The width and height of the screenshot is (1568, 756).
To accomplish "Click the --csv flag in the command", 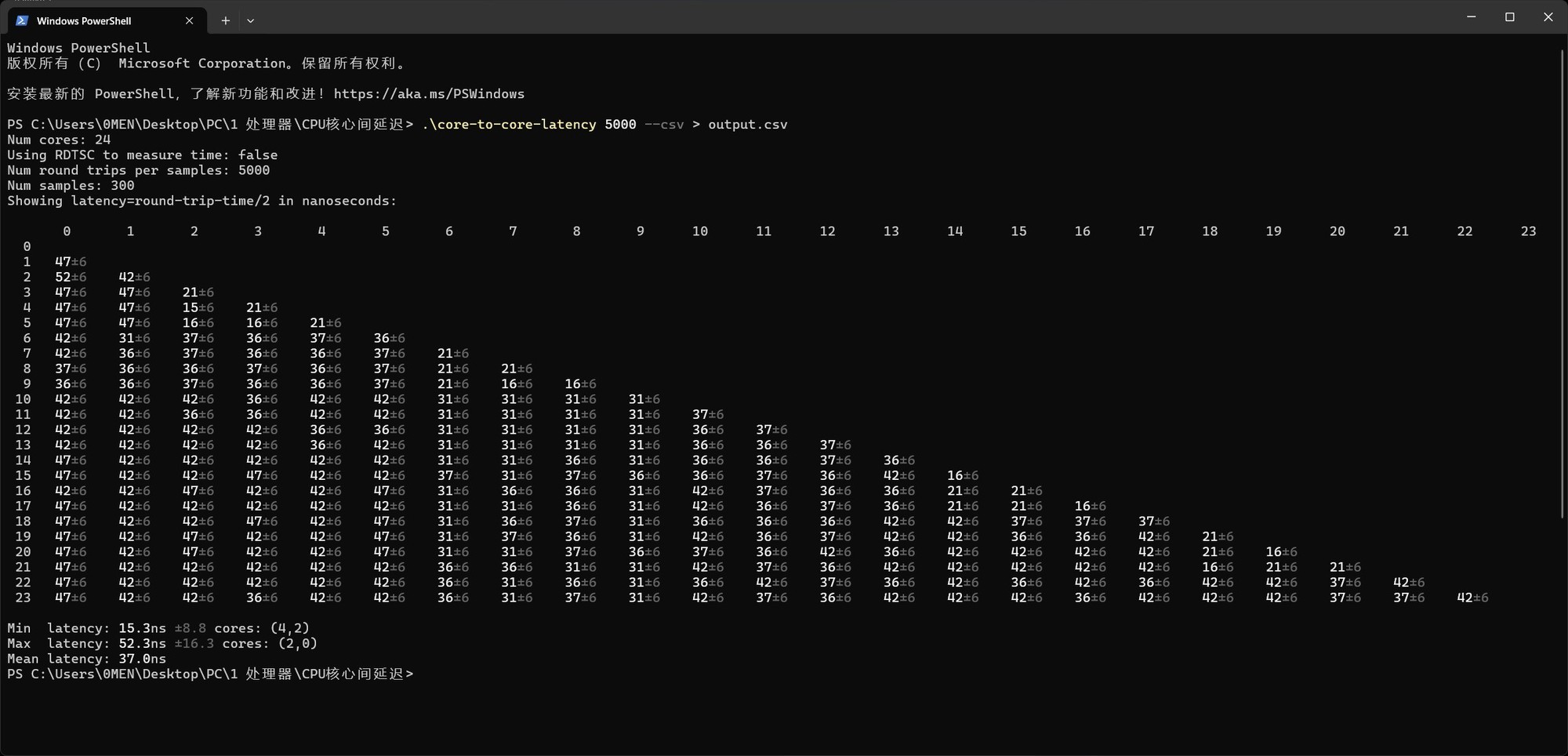I will click(x=663, y=125).
